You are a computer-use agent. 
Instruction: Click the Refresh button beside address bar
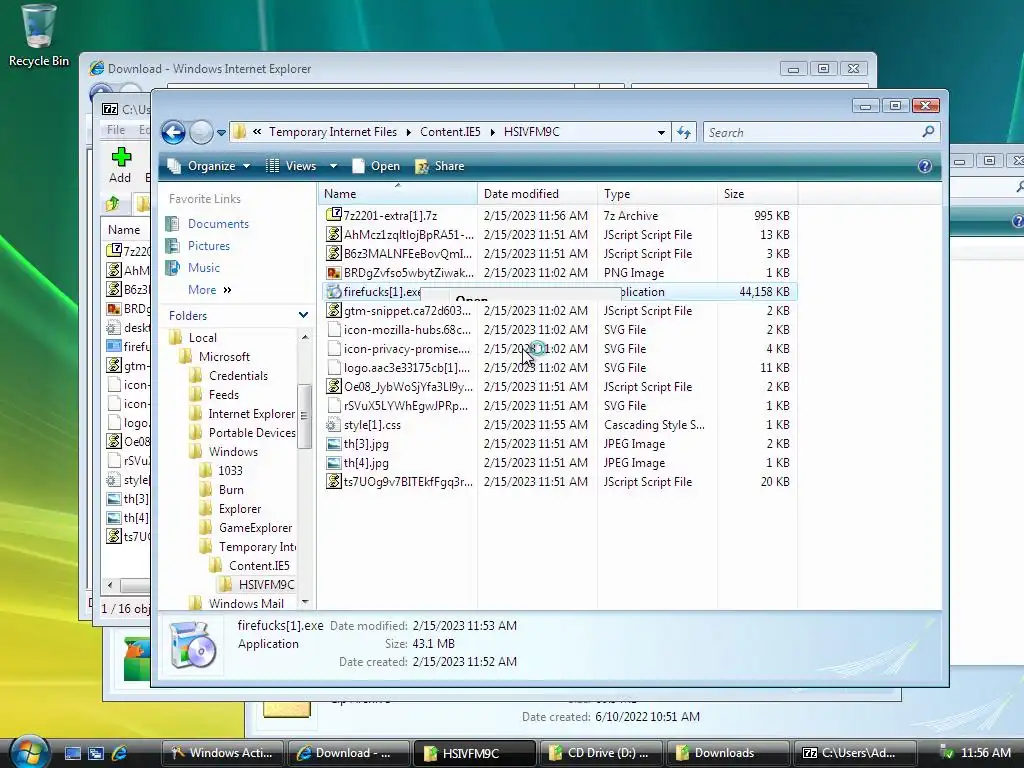[x=684, y=133]
